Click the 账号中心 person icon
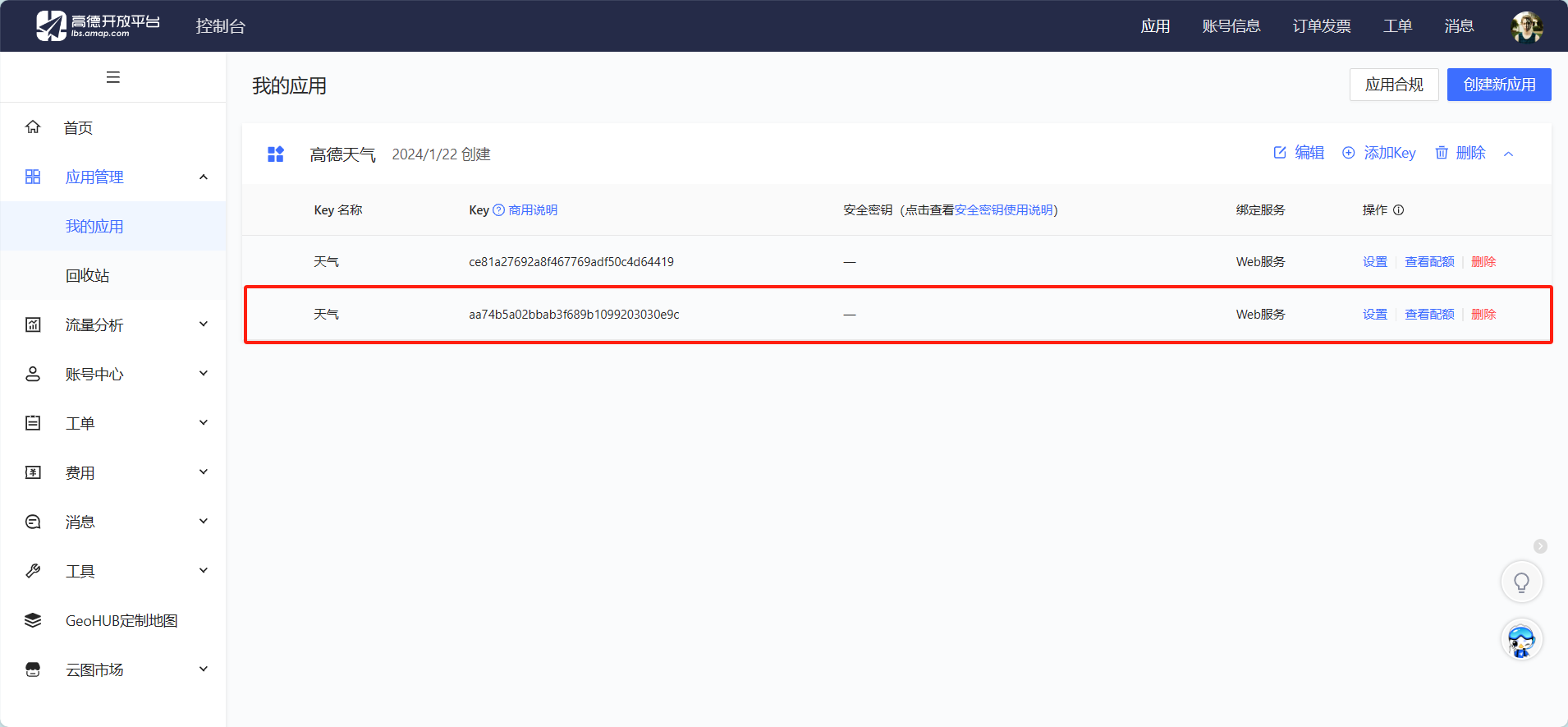 click(33, 374)
